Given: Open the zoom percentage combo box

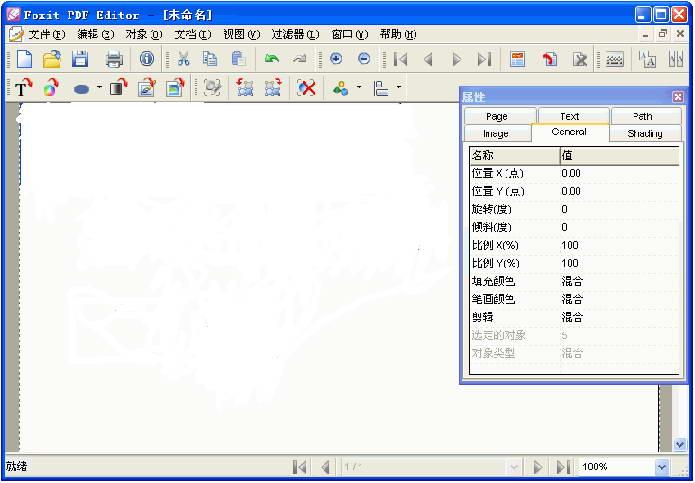Looking at the screenshot, I should click(x=661, y=467).
